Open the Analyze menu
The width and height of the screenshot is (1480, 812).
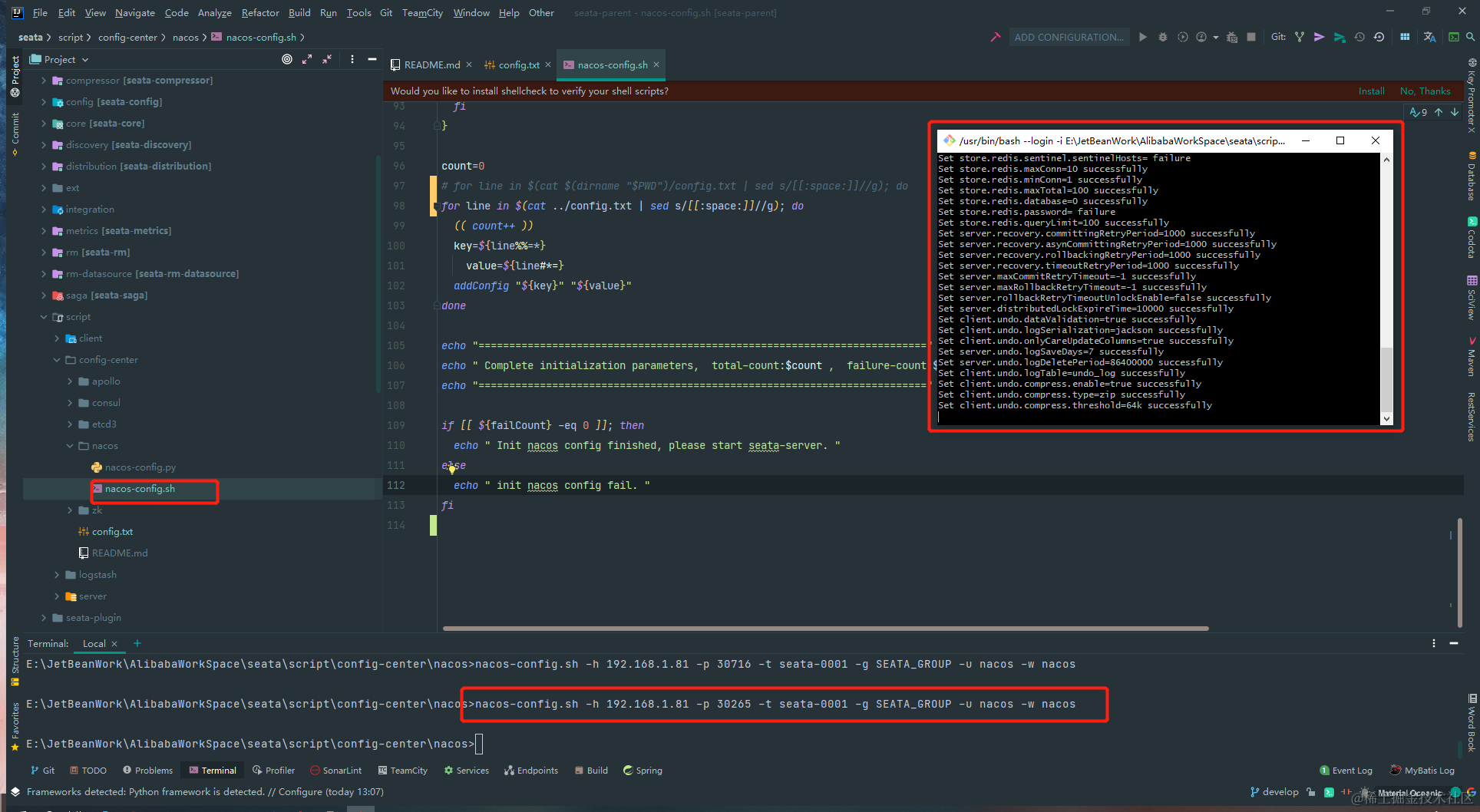point(214,12)
